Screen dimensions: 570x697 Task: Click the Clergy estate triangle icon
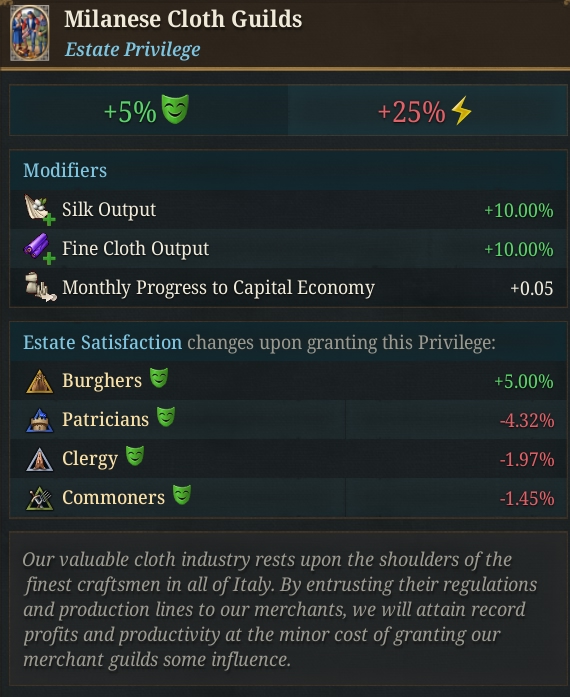pyautogui.click(x=40, y=460)
